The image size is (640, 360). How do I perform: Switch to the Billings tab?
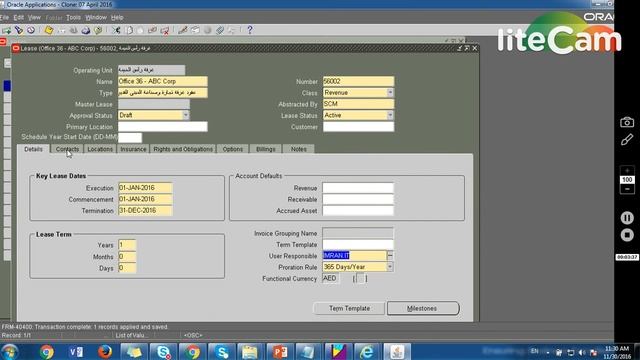266,149
